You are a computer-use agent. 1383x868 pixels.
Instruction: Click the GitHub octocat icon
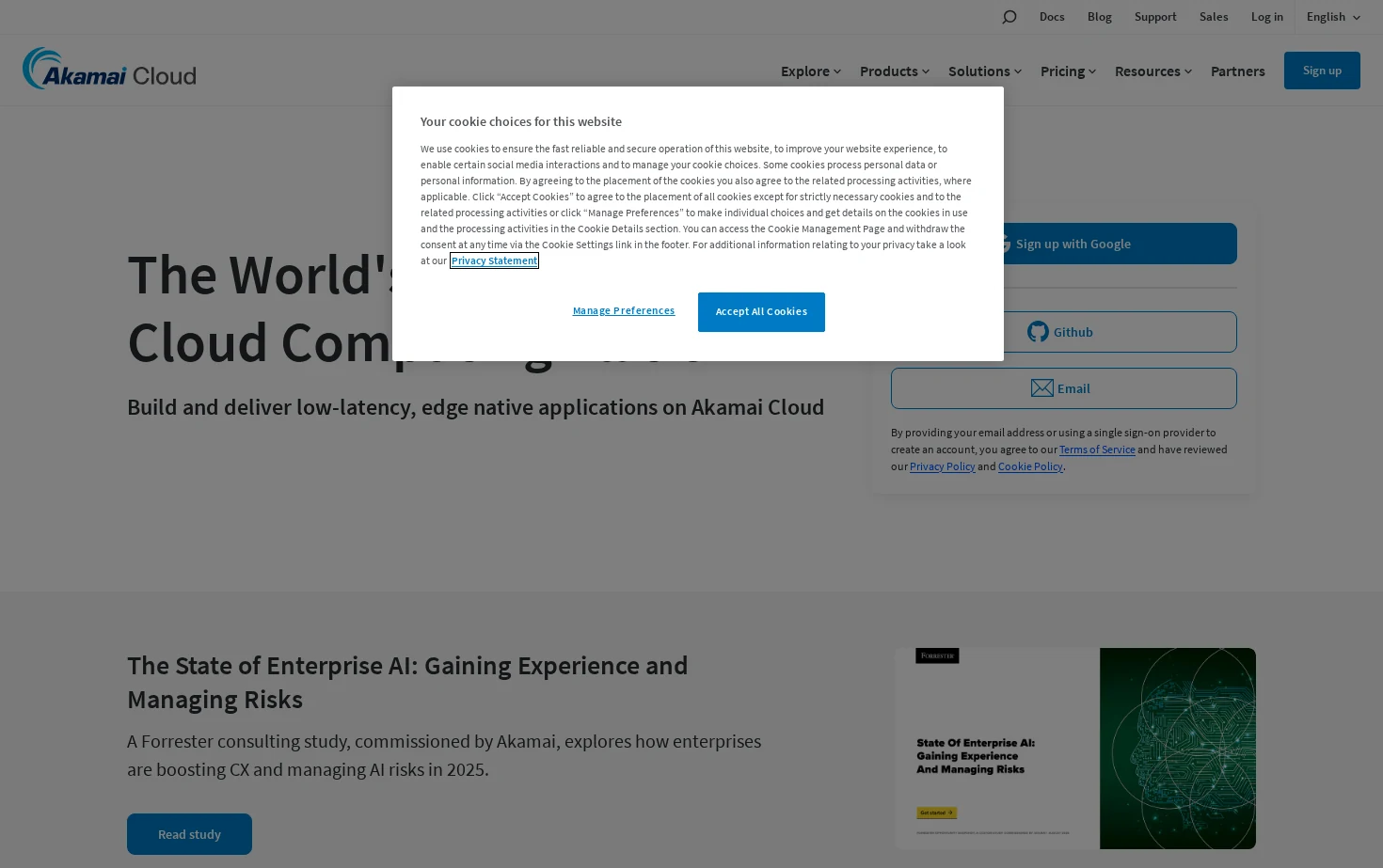[x=1038, y=332]
